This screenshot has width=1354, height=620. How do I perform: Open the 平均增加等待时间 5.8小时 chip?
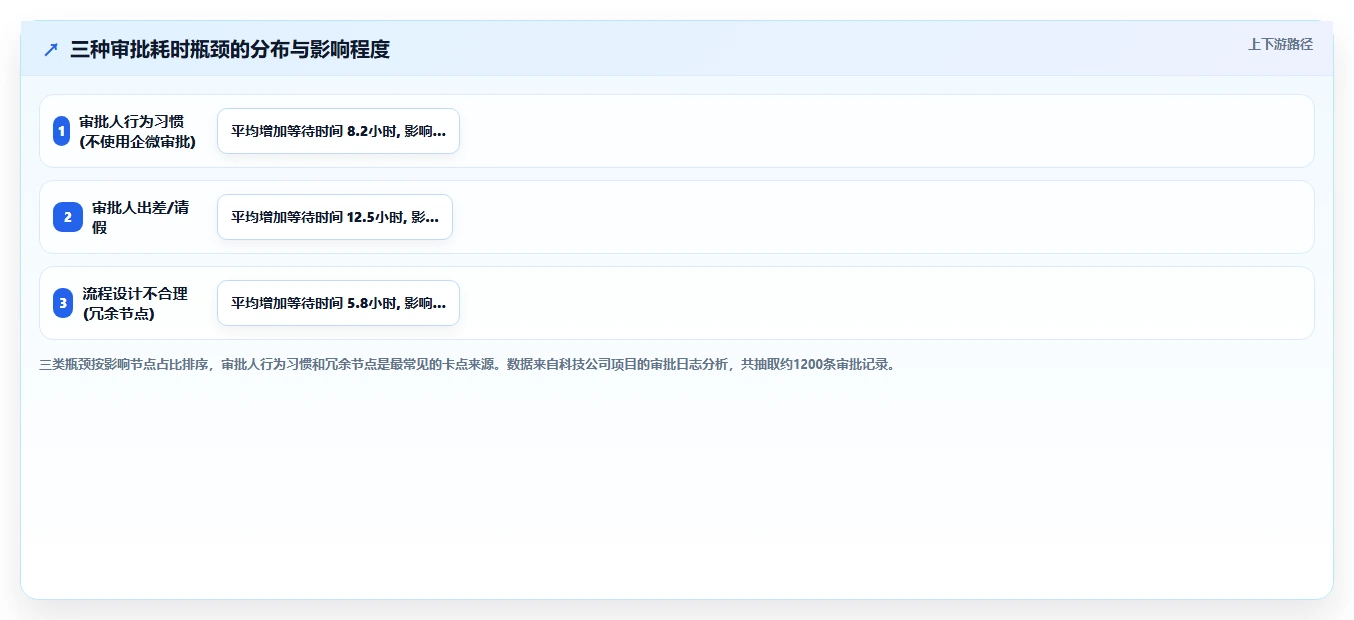(338, 303)
